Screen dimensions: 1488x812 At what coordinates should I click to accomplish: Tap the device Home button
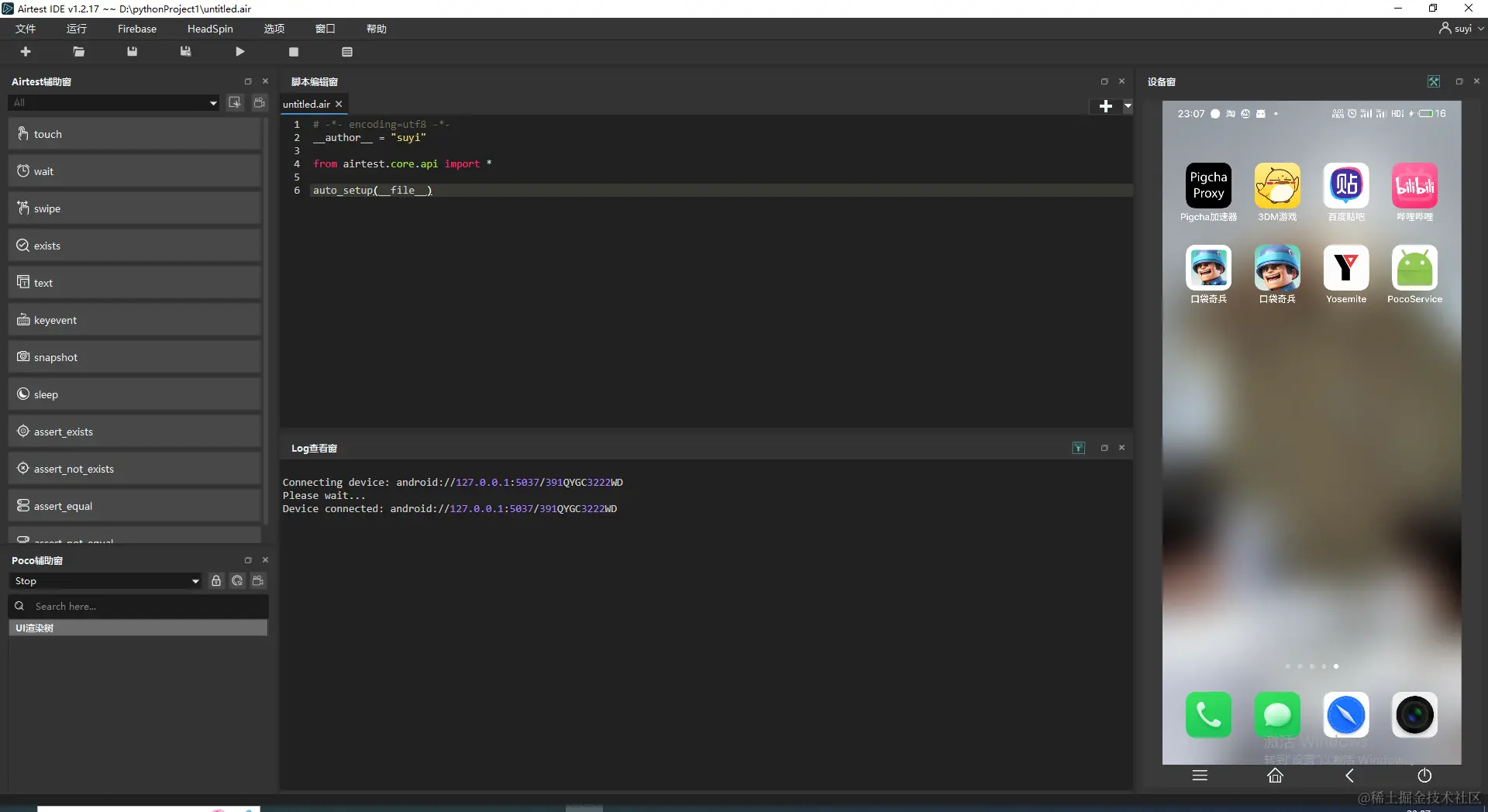coord(1275,776)
